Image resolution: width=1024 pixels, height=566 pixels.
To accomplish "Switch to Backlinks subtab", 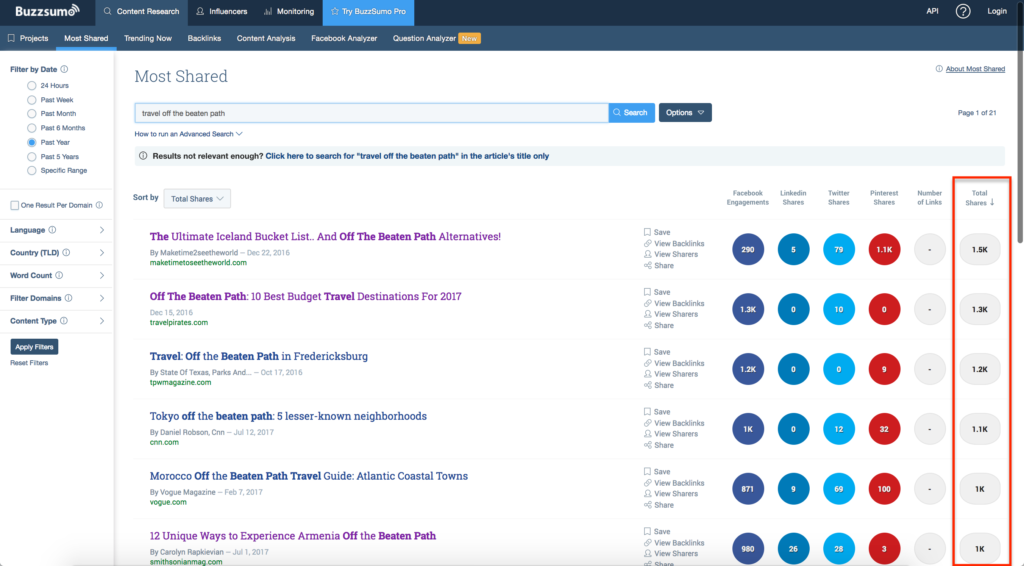I will click(204, 39).
